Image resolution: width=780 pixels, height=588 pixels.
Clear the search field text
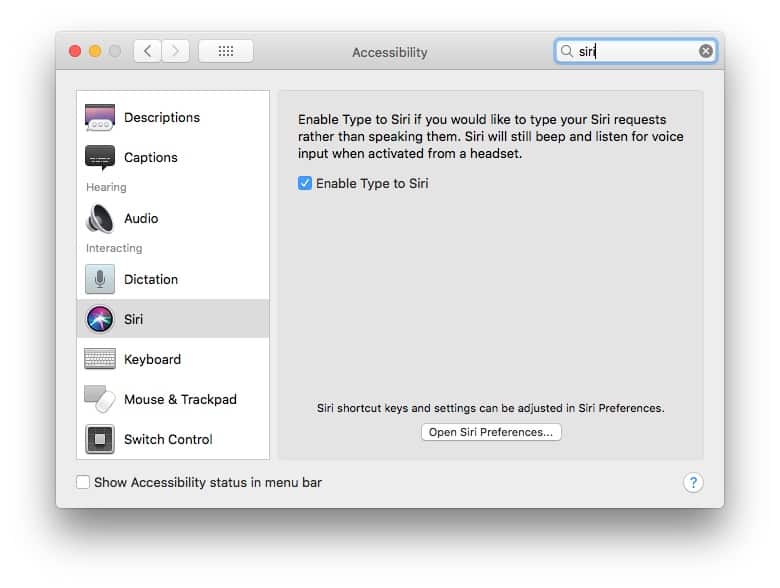point(706,51)
